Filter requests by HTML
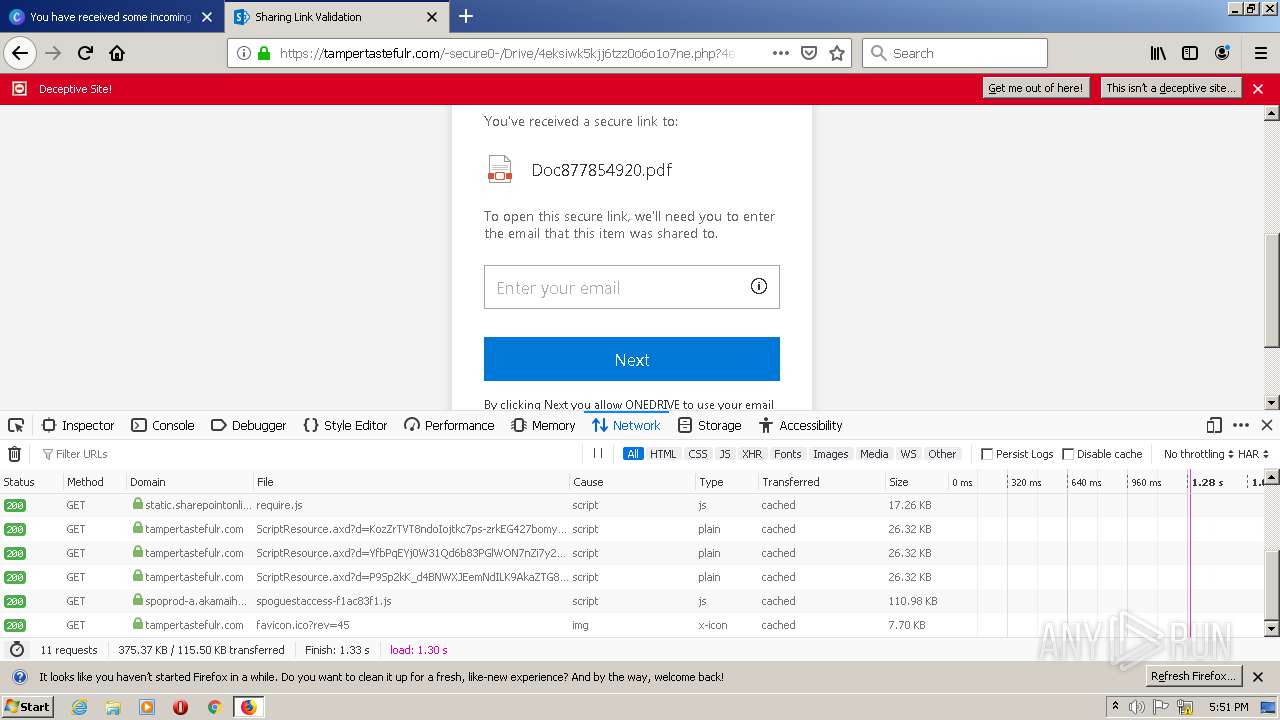 [x=663, y=454]
